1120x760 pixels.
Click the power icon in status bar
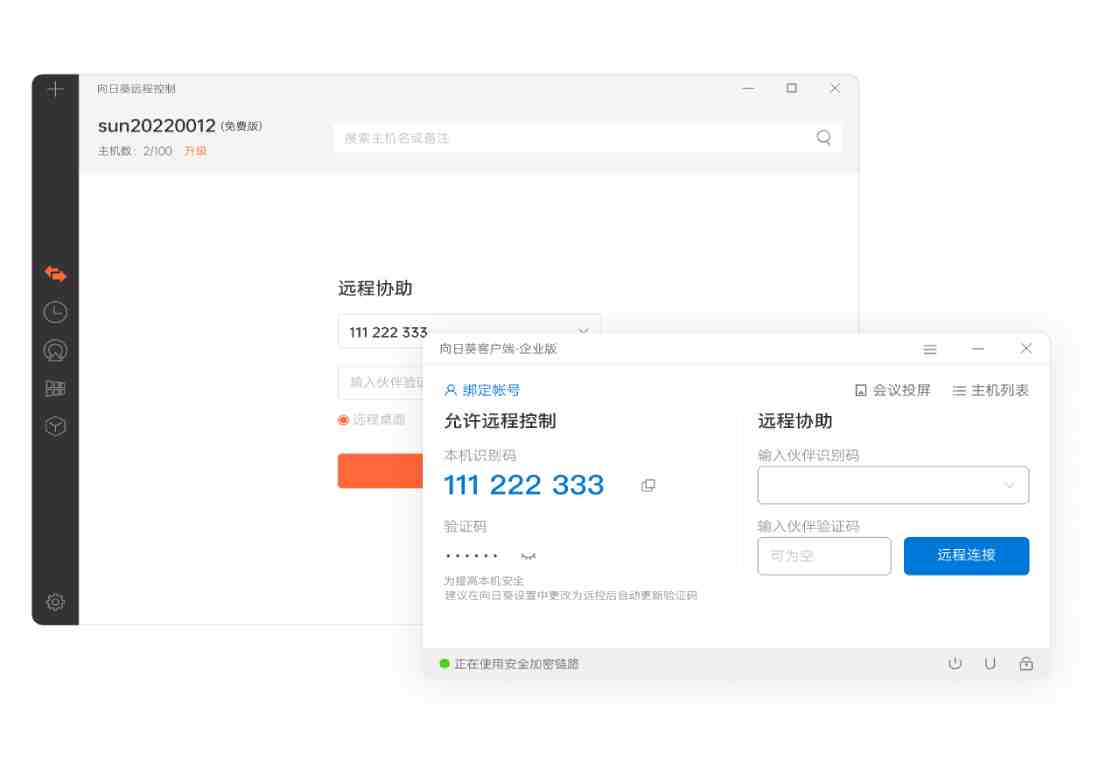click(954, 663)
